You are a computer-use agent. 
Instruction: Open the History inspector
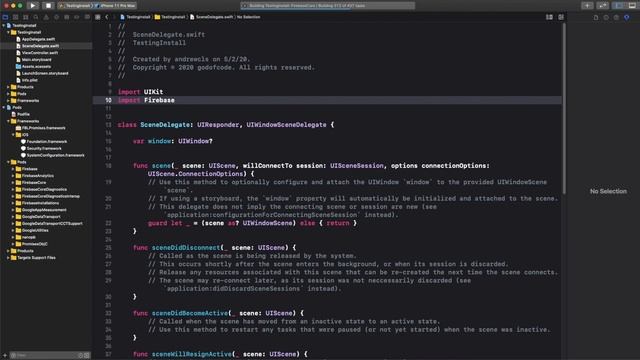click(x=606, y=17)
